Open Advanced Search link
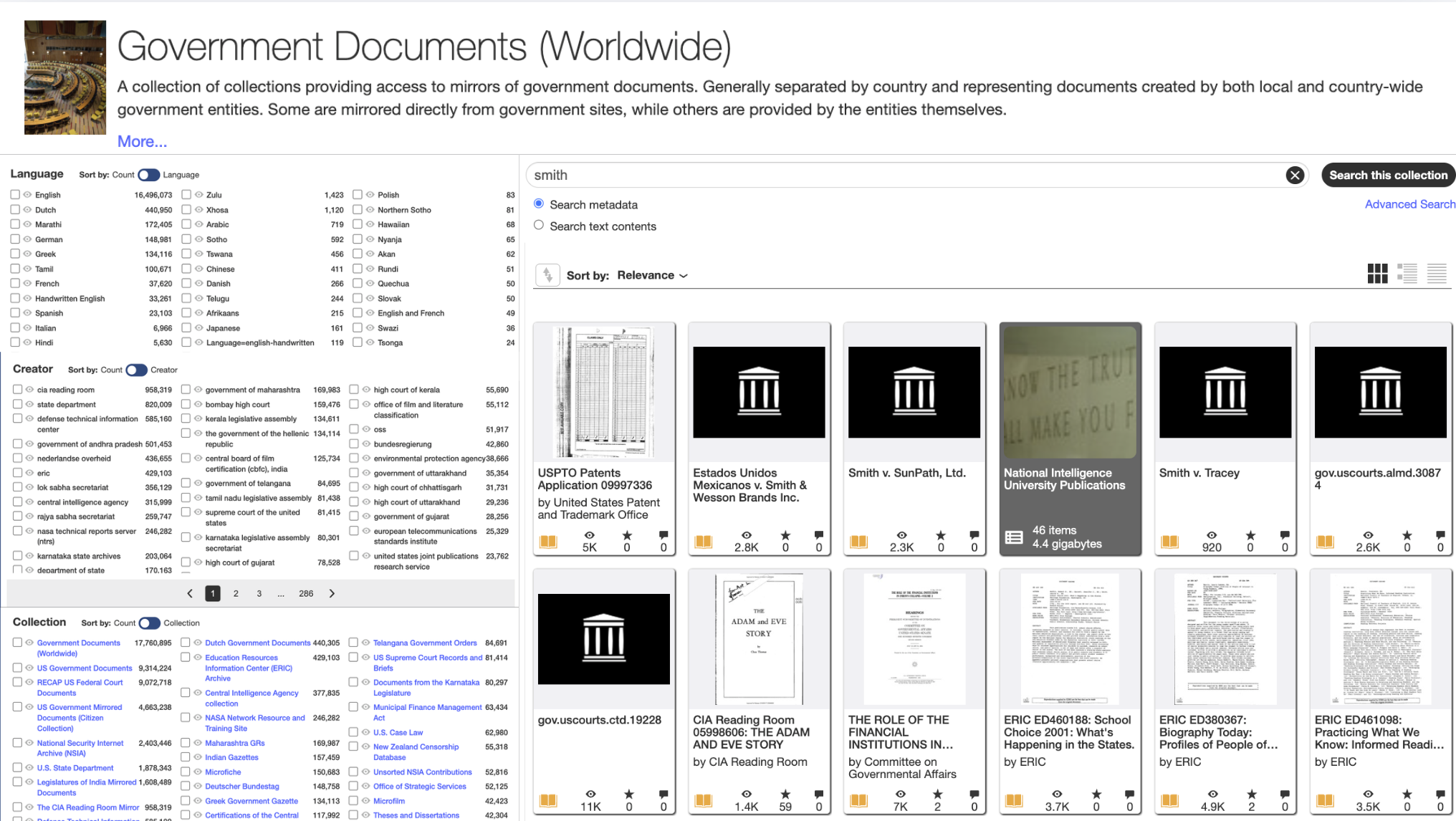The image size is (1456, 821). pos(1409,205)
